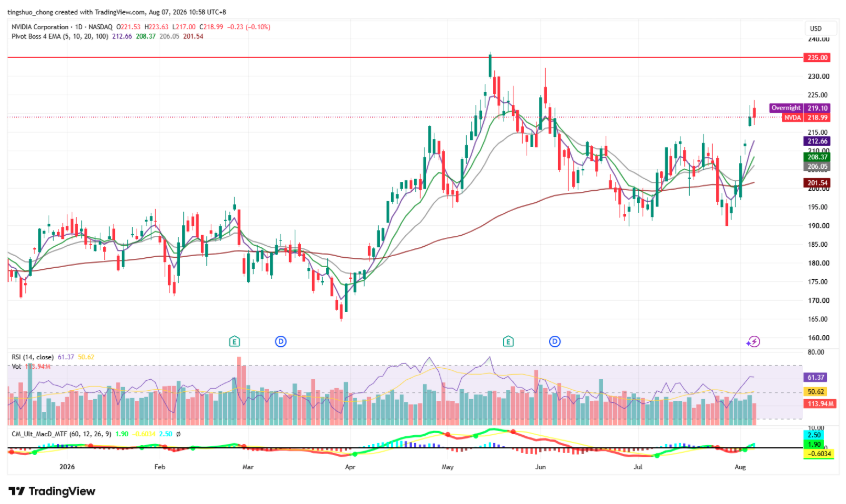Click the 185.00 price scale label
The width and height of the screenshot is (846, 504).
(818, 244)
